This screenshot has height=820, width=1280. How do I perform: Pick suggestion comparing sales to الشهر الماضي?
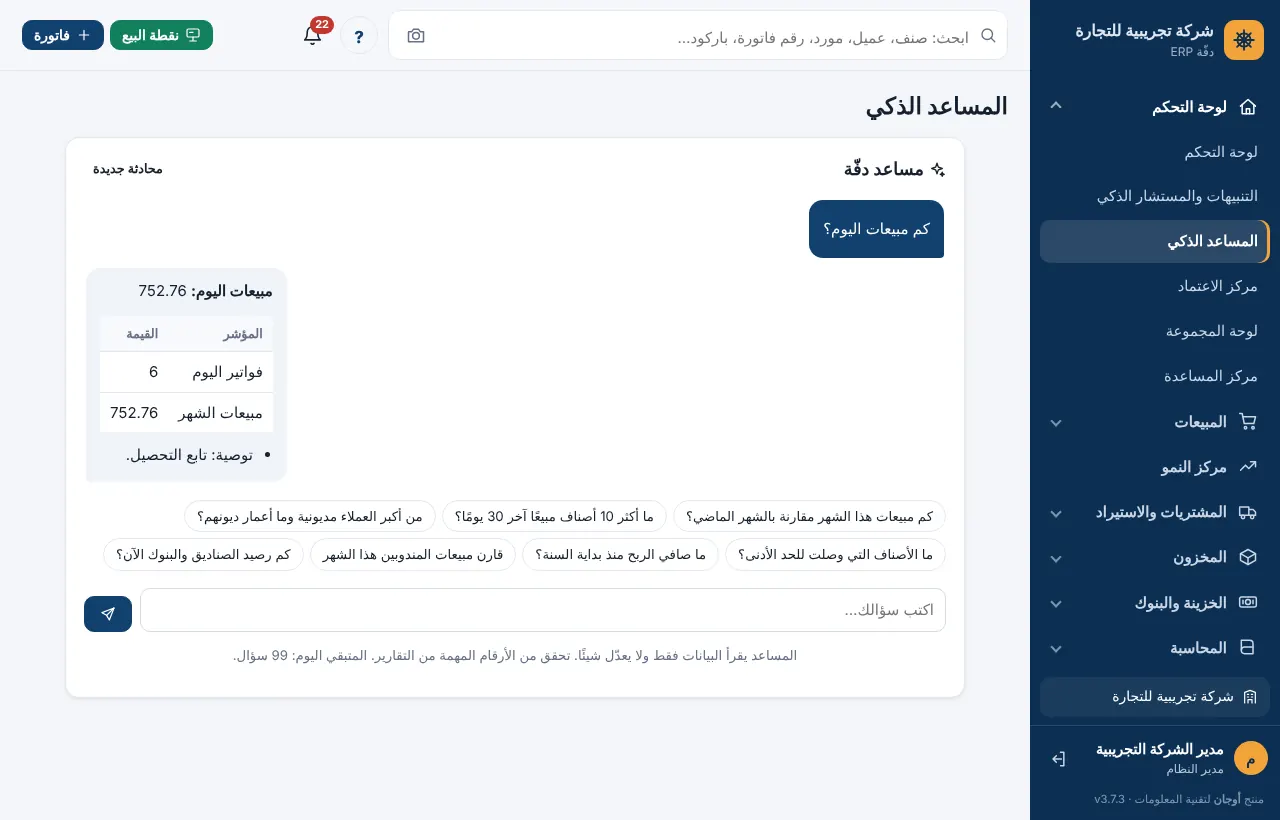pyautogui.click(x=809, y=516)
